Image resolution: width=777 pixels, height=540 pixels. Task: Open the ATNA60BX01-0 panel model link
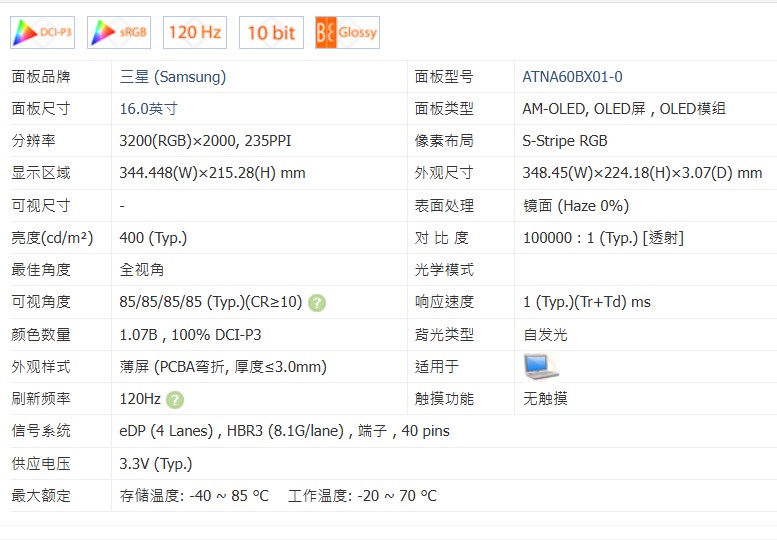572,77
